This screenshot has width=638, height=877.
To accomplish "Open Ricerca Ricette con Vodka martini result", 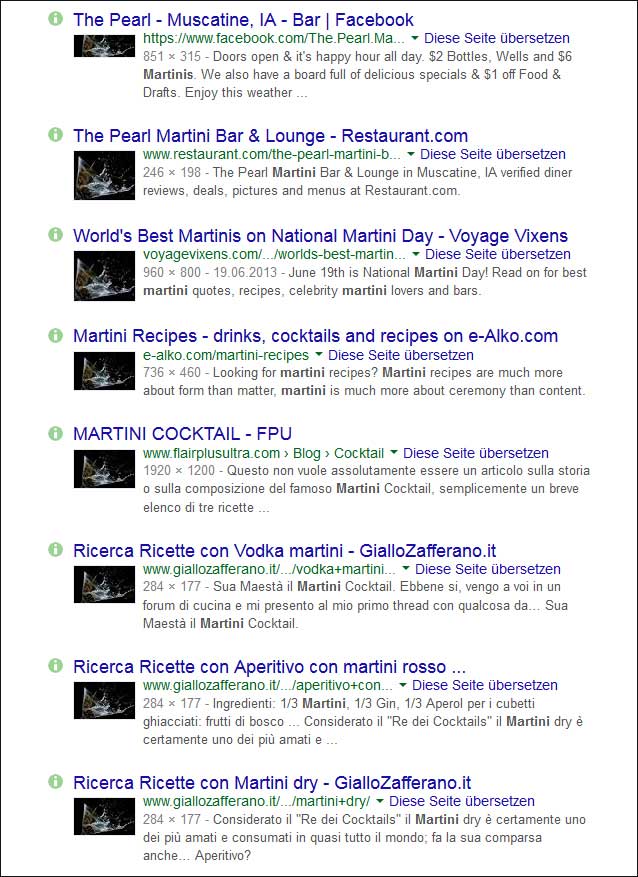I will (285, 550).
